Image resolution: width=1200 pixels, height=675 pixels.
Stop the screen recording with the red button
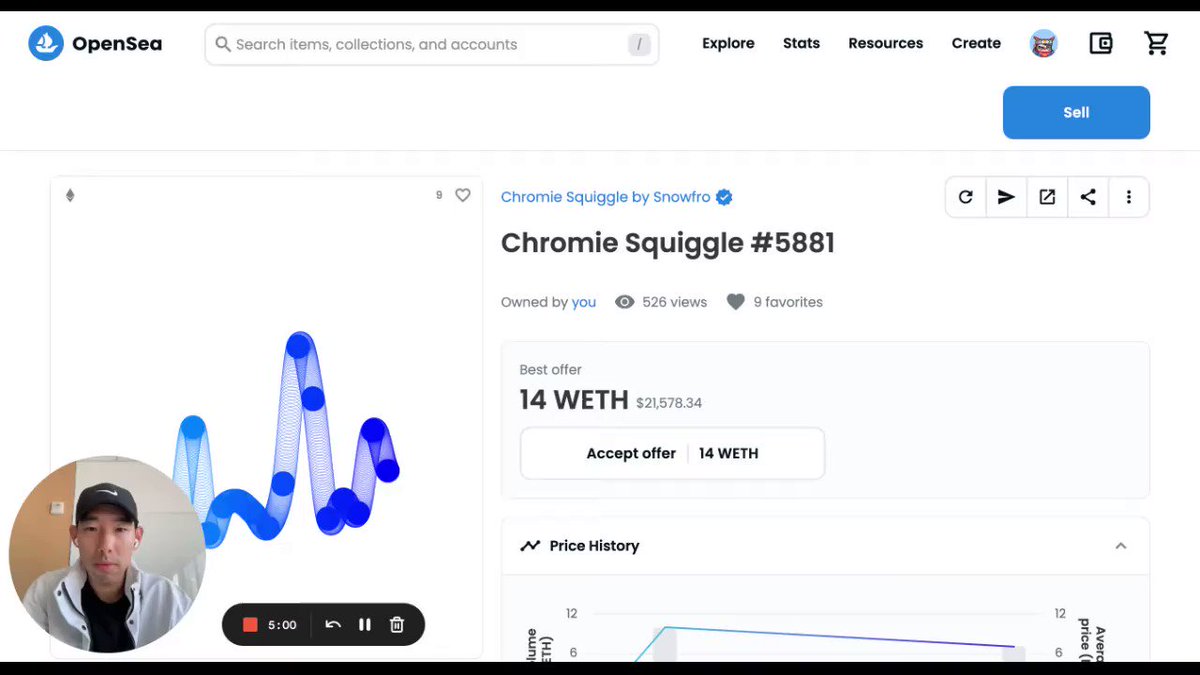[250, 625]
